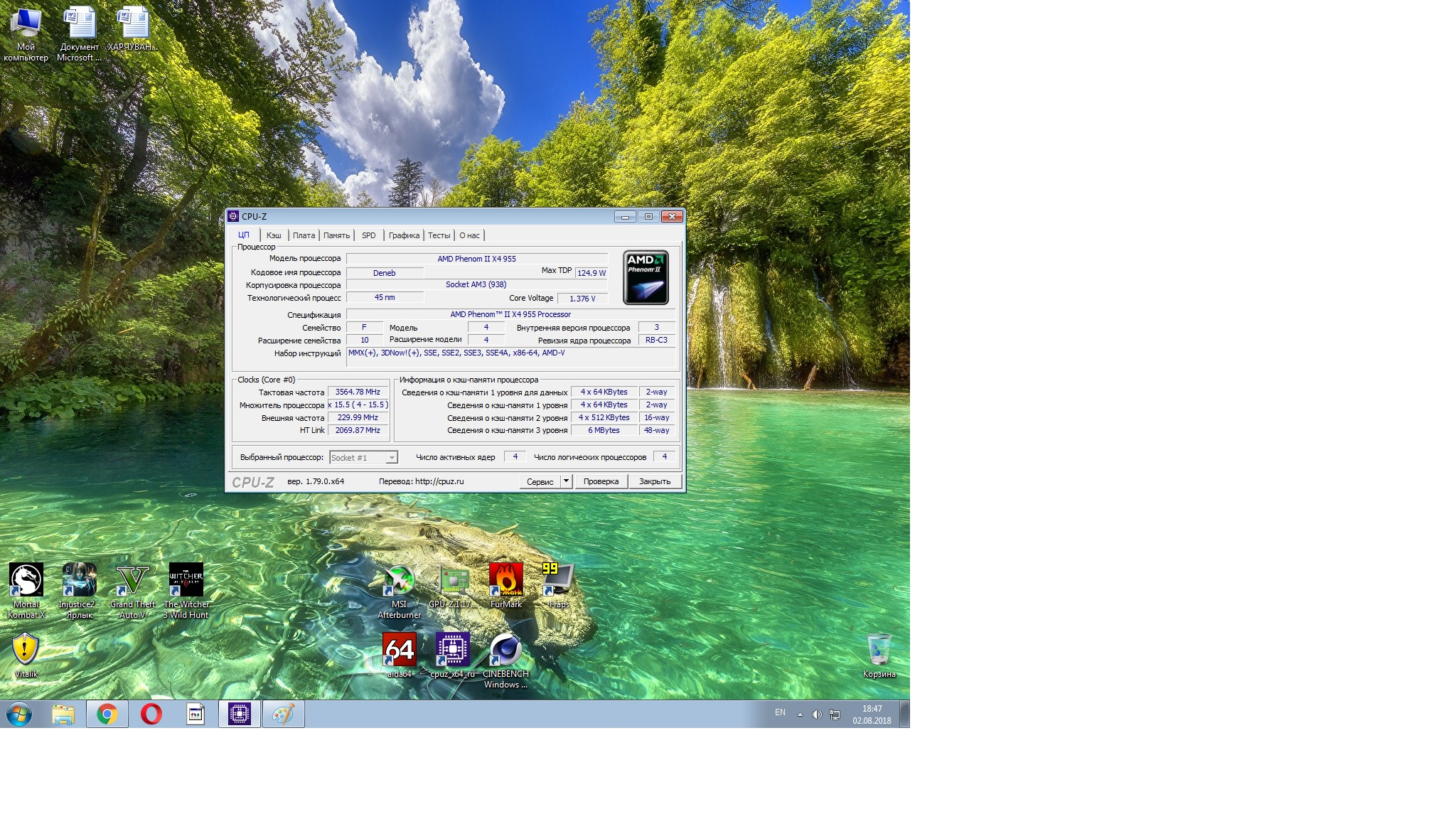Open Google Chrome from the taskbar
This screenshot has width=1456, height=819.
pos(107,714)
